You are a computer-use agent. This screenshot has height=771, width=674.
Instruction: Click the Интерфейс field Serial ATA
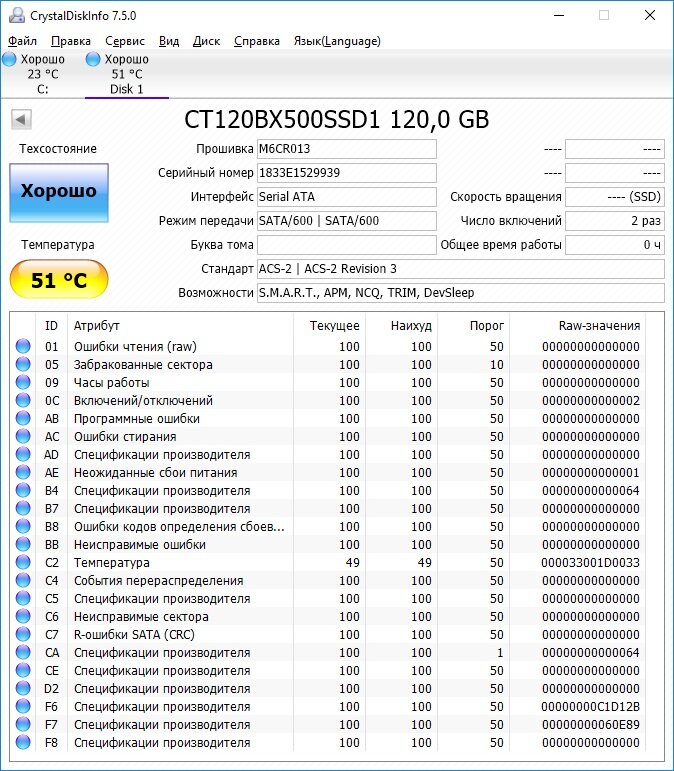[347, 197]
